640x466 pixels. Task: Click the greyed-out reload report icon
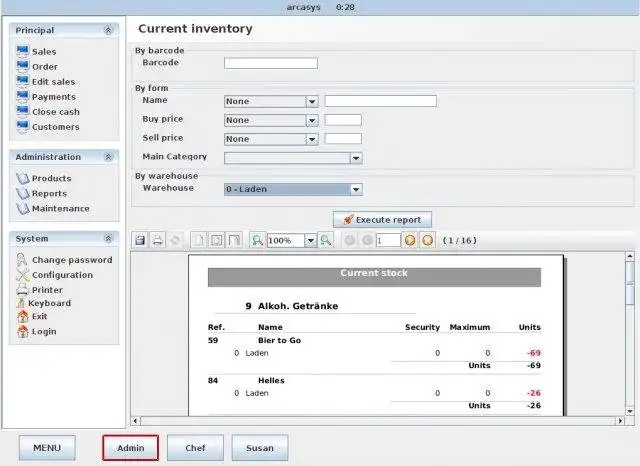pyautogui.click(x=175, y=240)
